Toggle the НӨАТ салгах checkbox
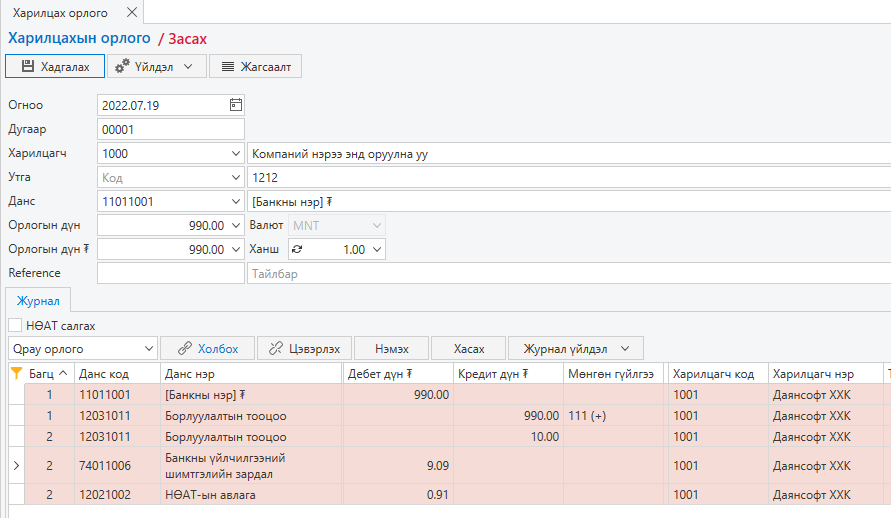 click(x=15, y=325)
